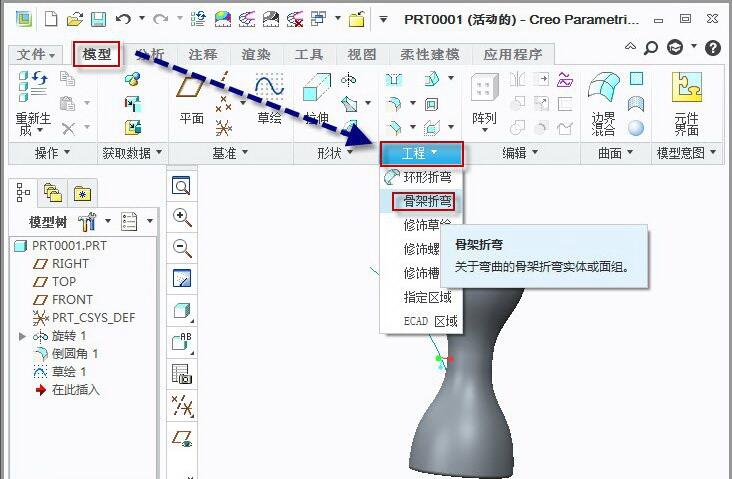Expand the Get Data (获取数据) group dropdown
The width and height of the screenshot is (732, 479).
point(132,153)
